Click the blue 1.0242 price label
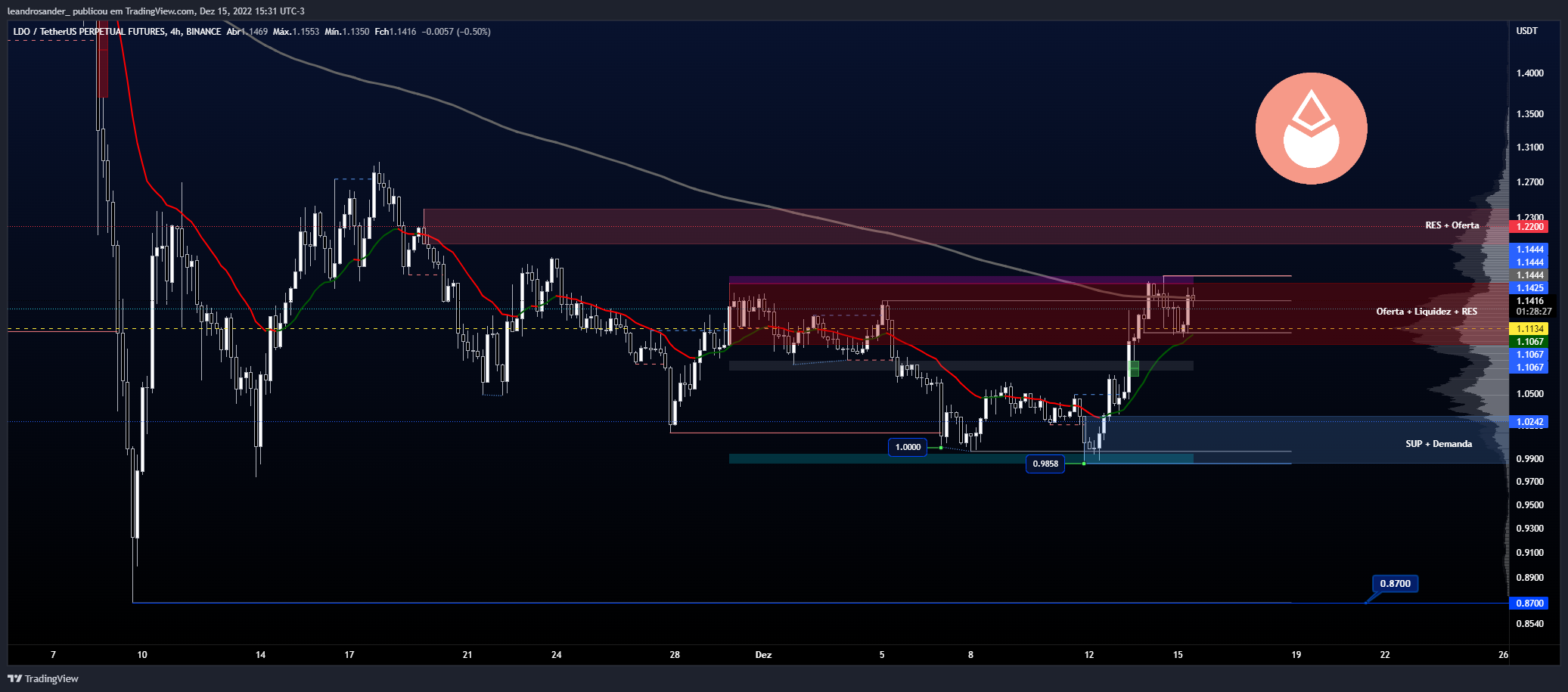1568x692 pixels. (1529, 422)
